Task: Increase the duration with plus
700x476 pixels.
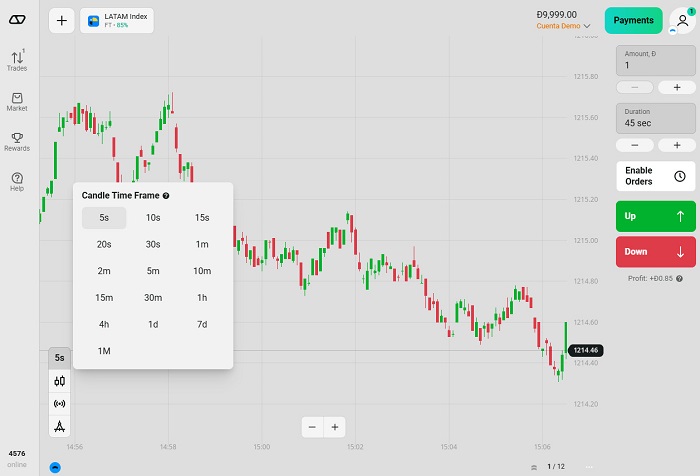Action: pos(677,145)
